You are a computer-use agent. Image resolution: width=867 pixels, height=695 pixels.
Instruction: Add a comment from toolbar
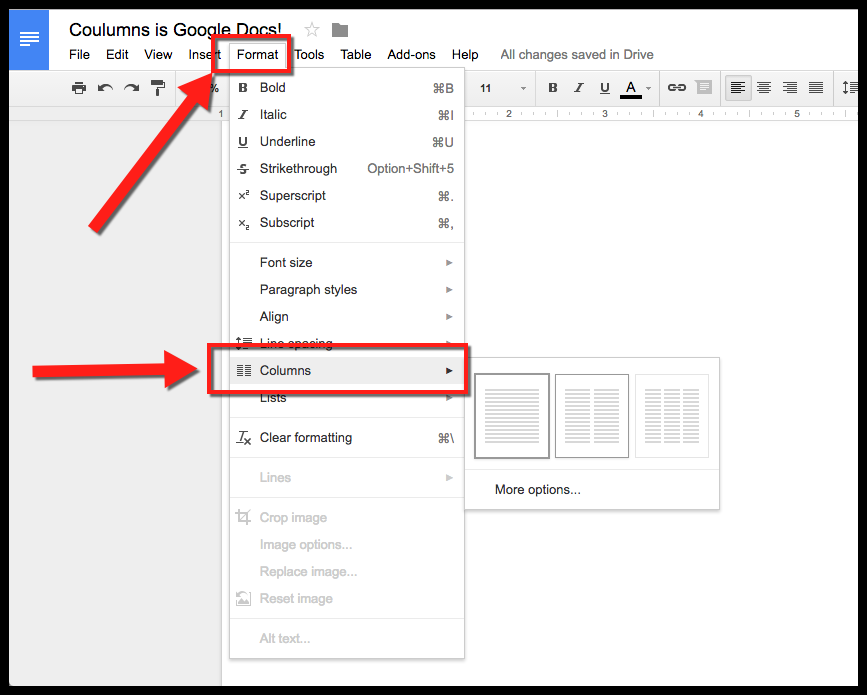(703, 87)
